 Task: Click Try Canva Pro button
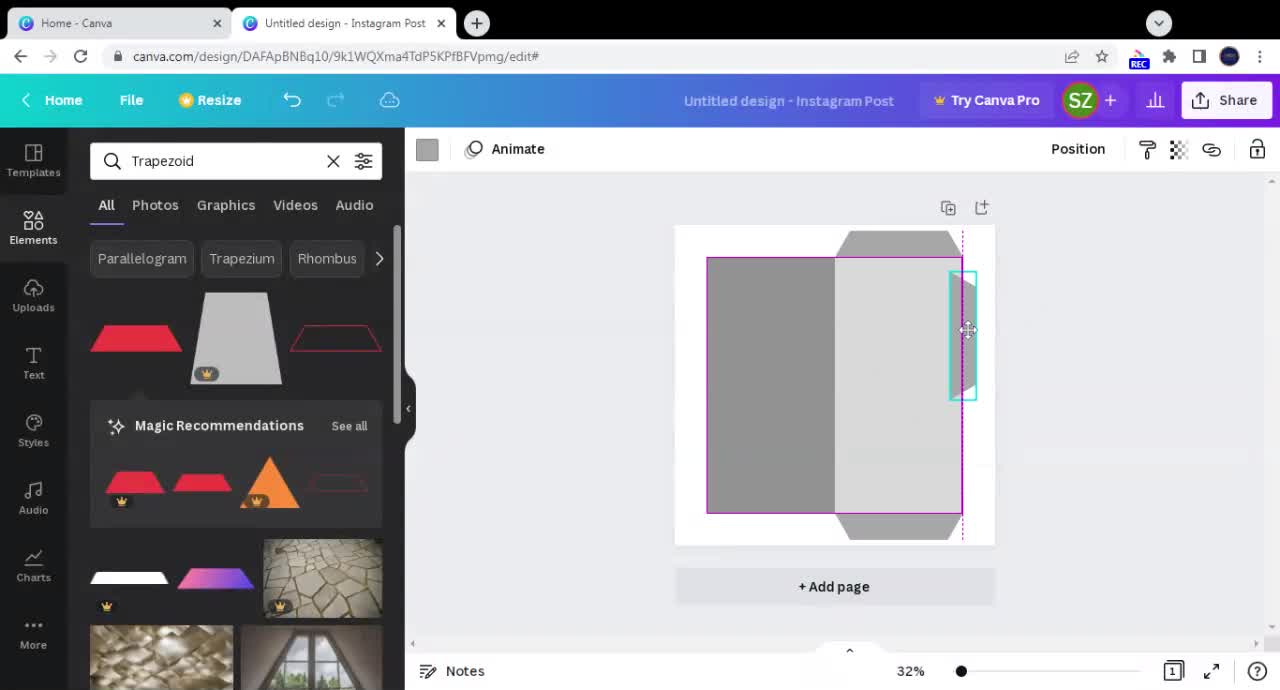pyautogui.click(x=986, y=100)
